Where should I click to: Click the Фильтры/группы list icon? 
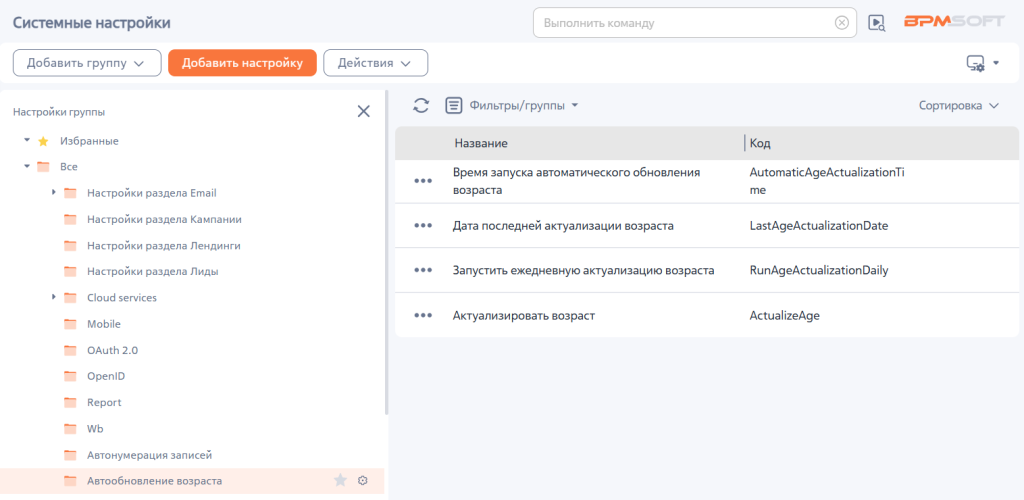coord(454,105)
